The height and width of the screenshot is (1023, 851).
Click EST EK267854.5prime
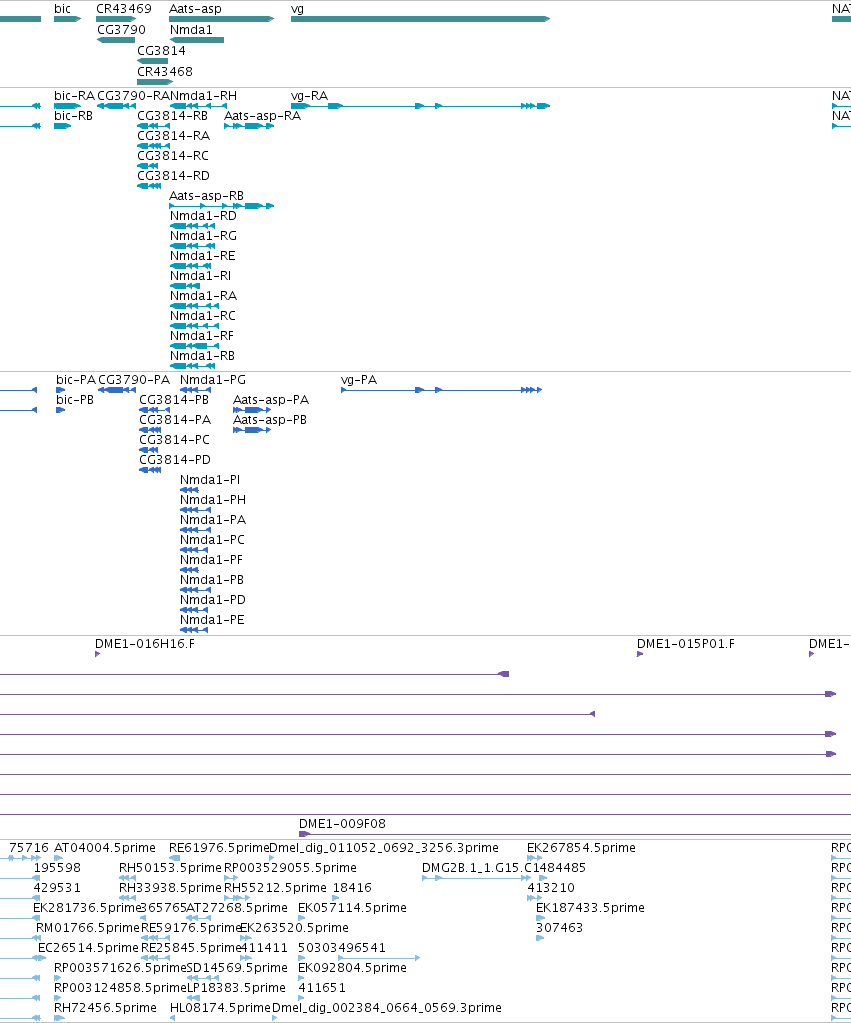tap(581, 848)
